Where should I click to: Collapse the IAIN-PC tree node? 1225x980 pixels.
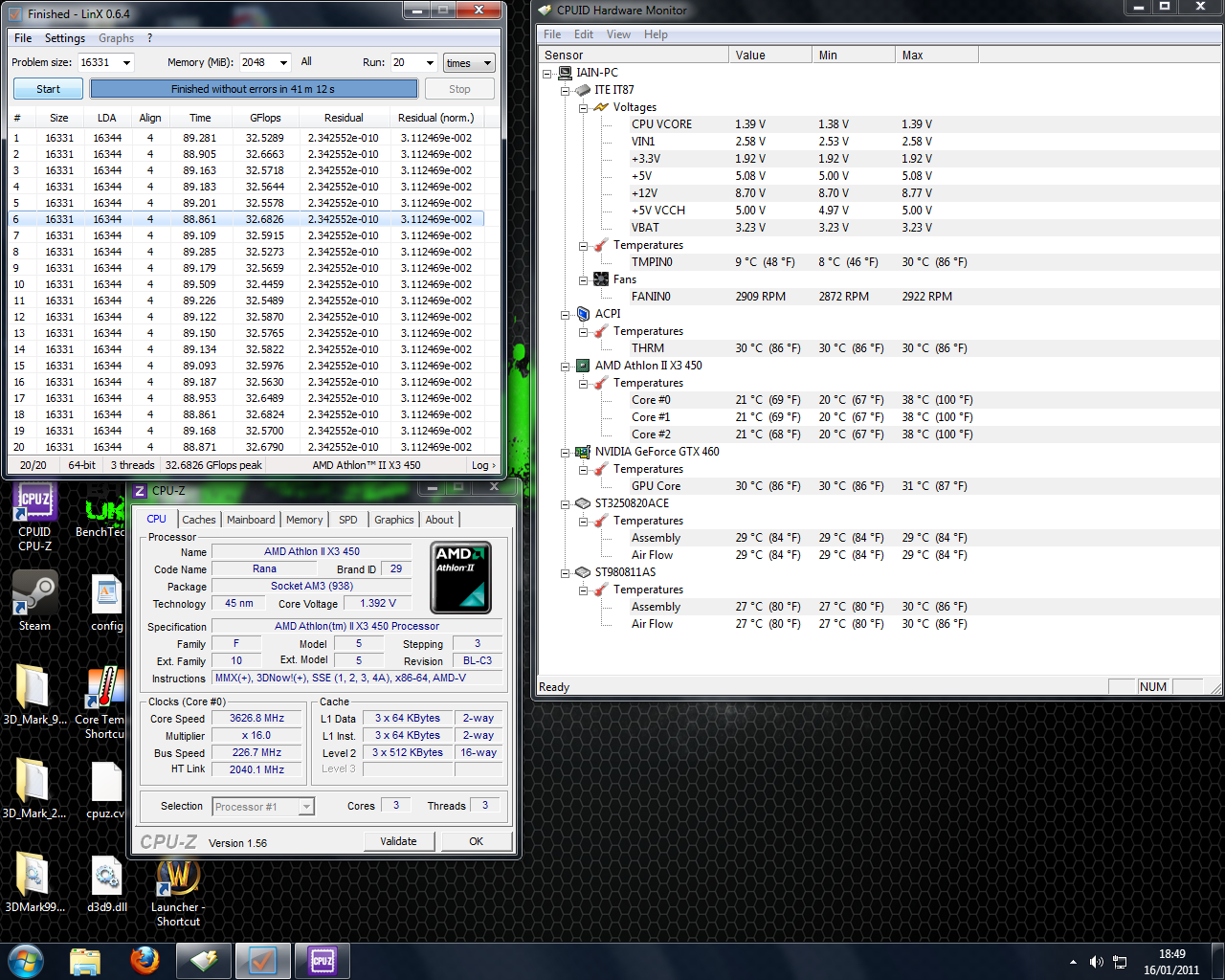pyautogui.click(x=547, y=73)
